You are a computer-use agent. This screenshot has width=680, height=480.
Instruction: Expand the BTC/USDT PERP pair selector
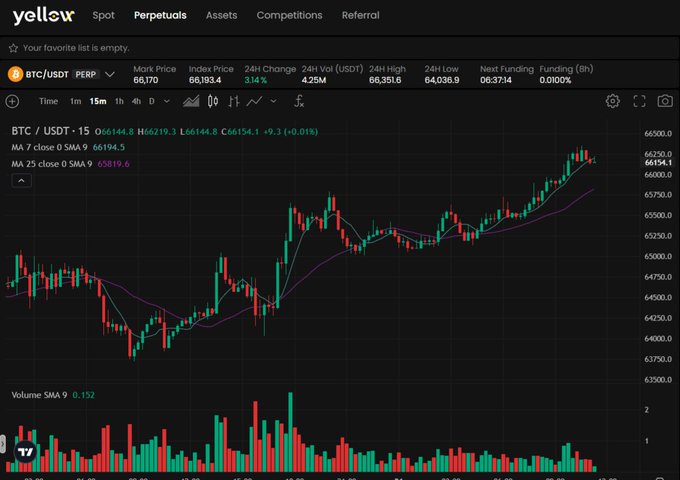click(x=110, y=74)
